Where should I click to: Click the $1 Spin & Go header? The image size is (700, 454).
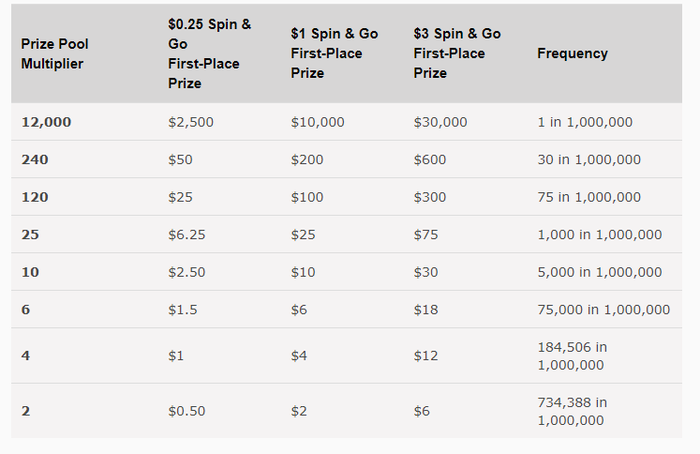(x=334, y=53)
